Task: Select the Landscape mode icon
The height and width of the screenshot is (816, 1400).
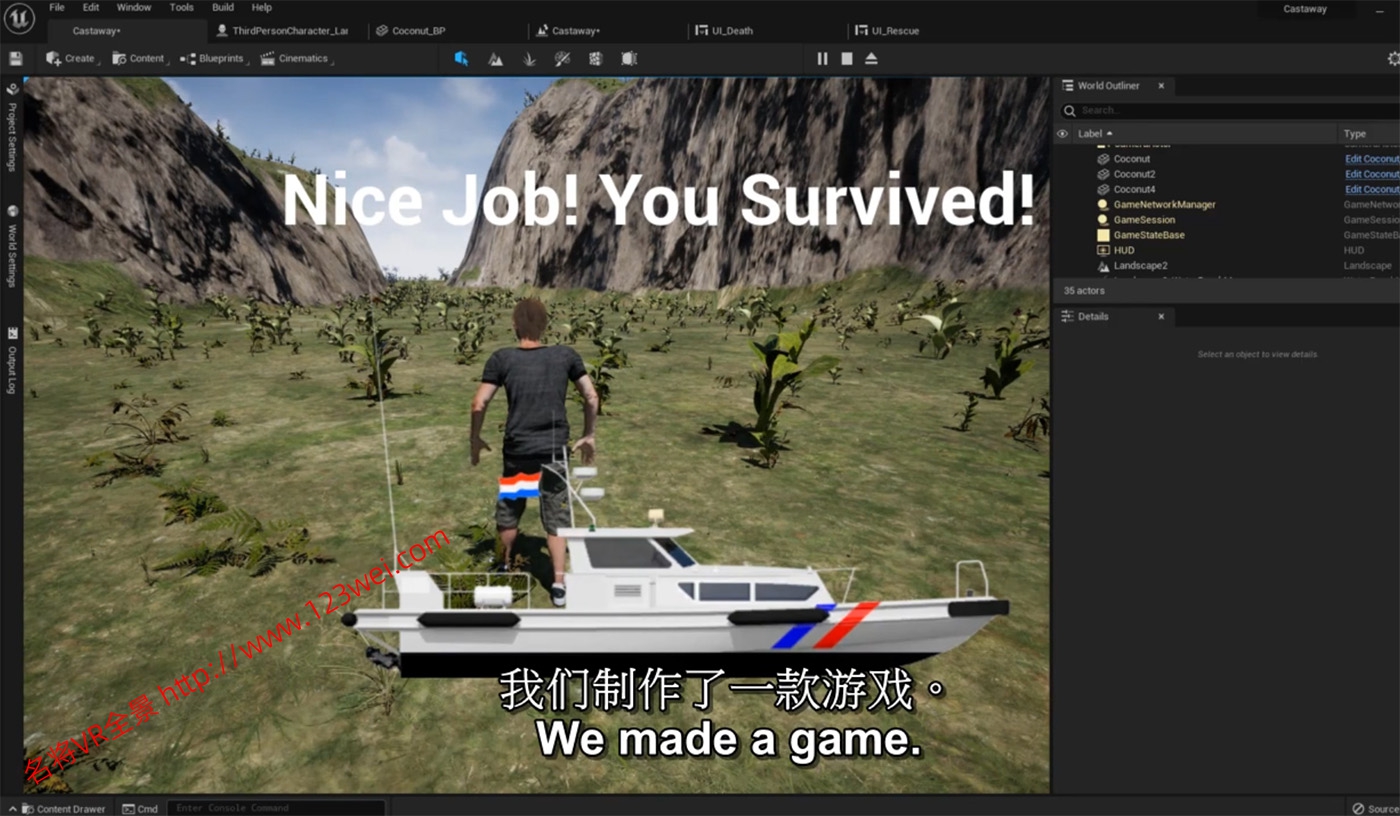Action: pyautogui.click(x=495, y=59)
